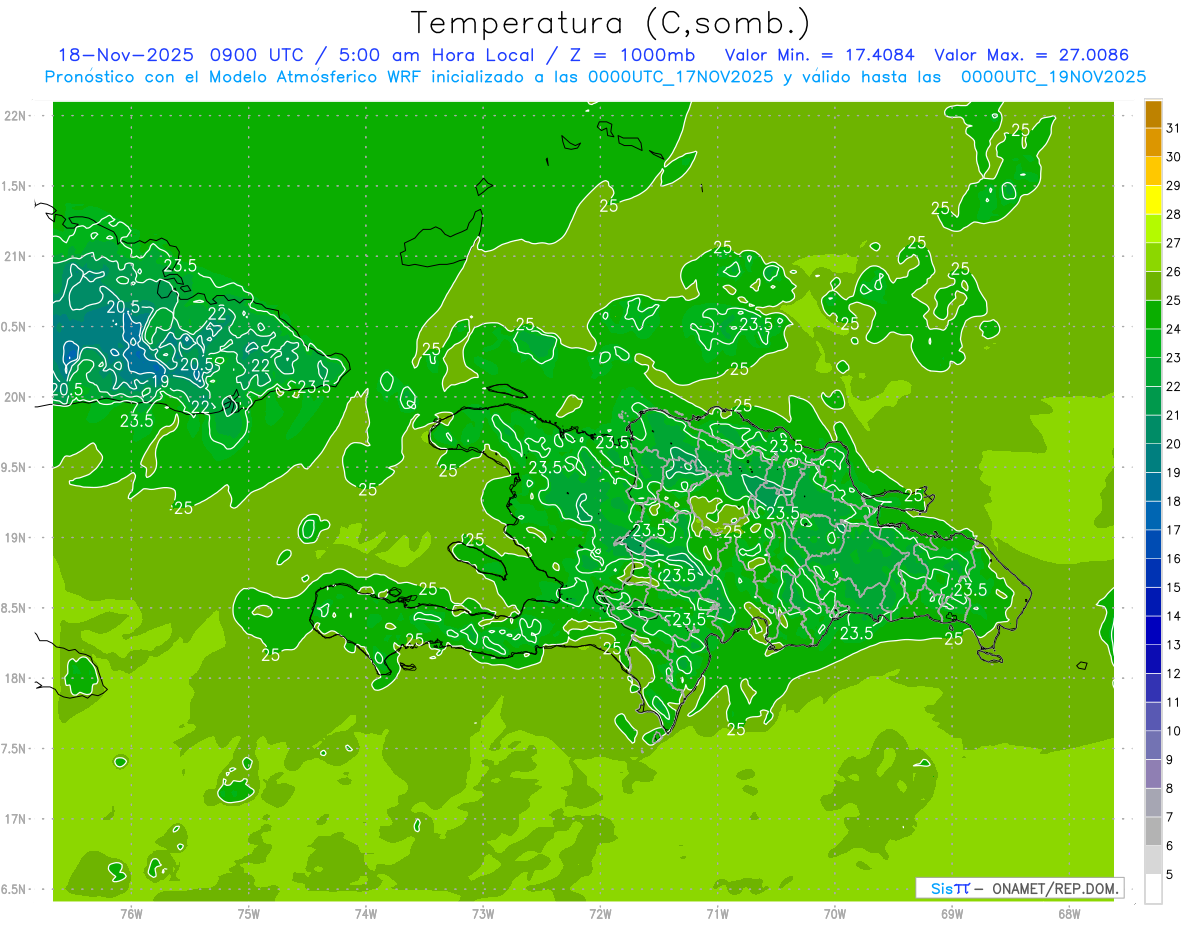Click the "18N" latitude axis label
Screen dimensions: 1200x927
pyautogui.click(x=14, y=678)
